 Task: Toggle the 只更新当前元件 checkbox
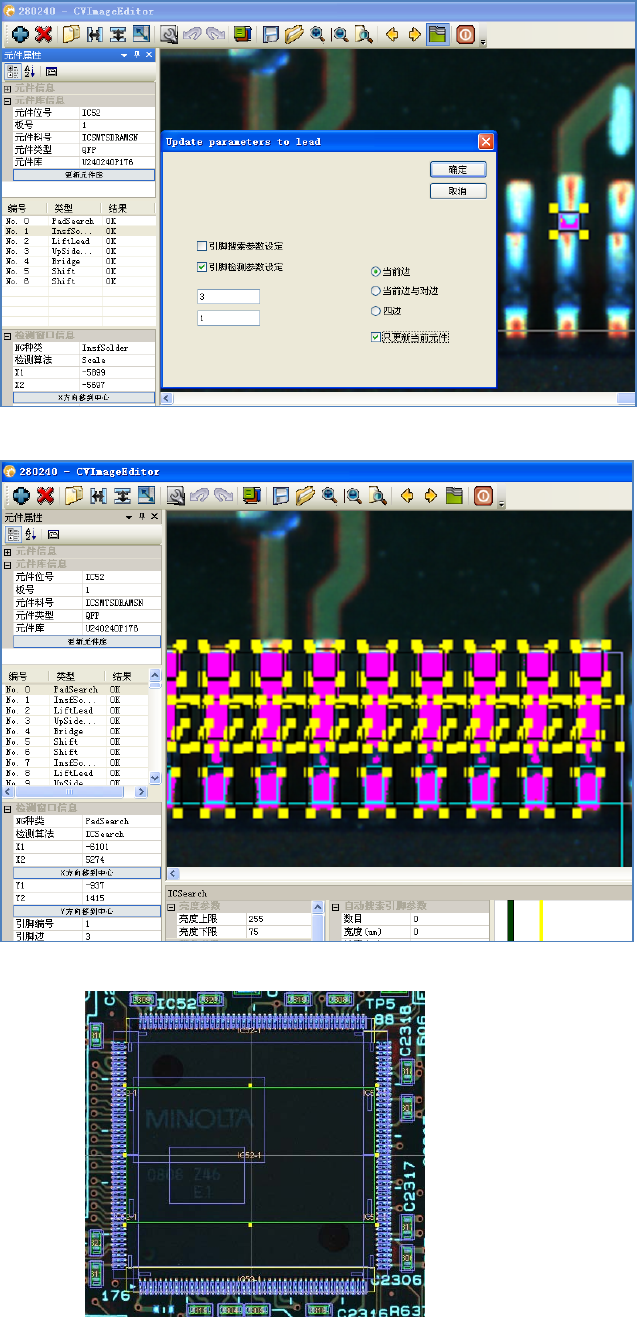(375, 337)
